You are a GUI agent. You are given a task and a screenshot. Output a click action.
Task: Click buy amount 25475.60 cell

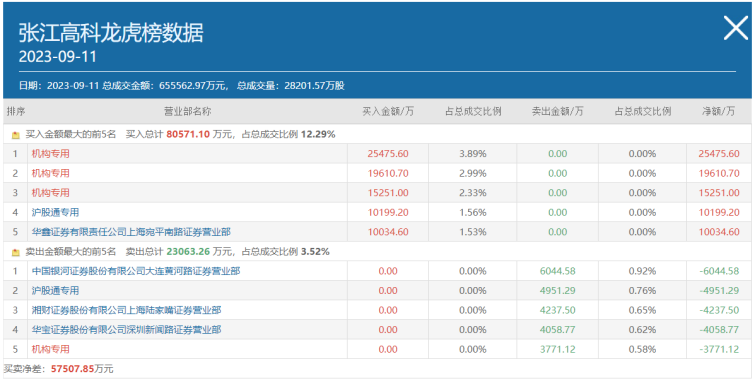pyautogui.click(x=388, y=154)
